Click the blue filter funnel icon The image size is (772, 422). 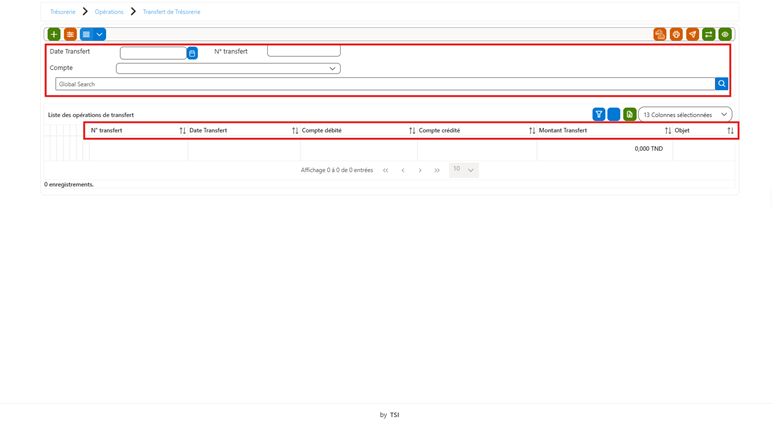tap(599, 115)
